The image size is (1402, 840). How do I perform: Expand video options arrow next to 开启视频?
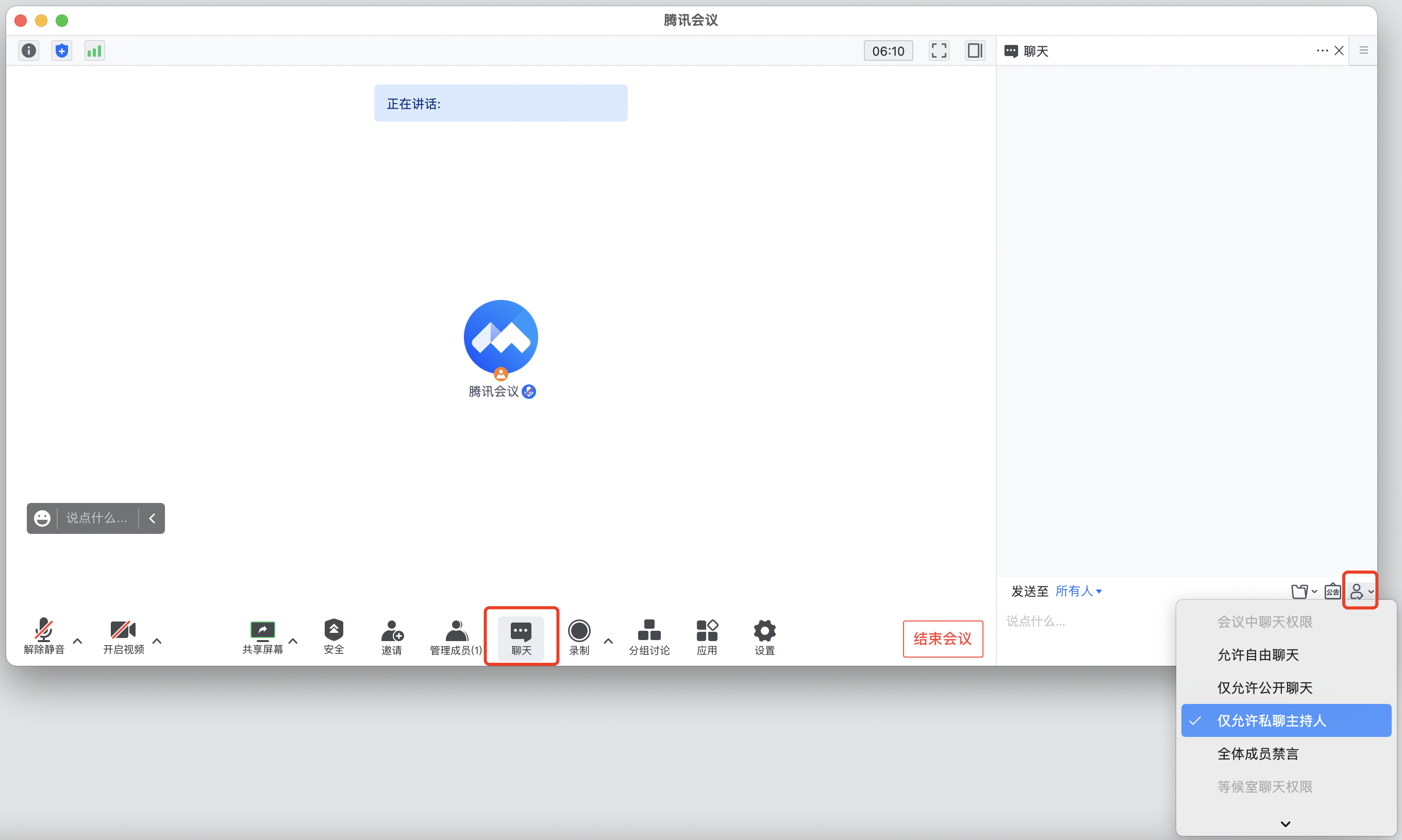coord(157,641)
